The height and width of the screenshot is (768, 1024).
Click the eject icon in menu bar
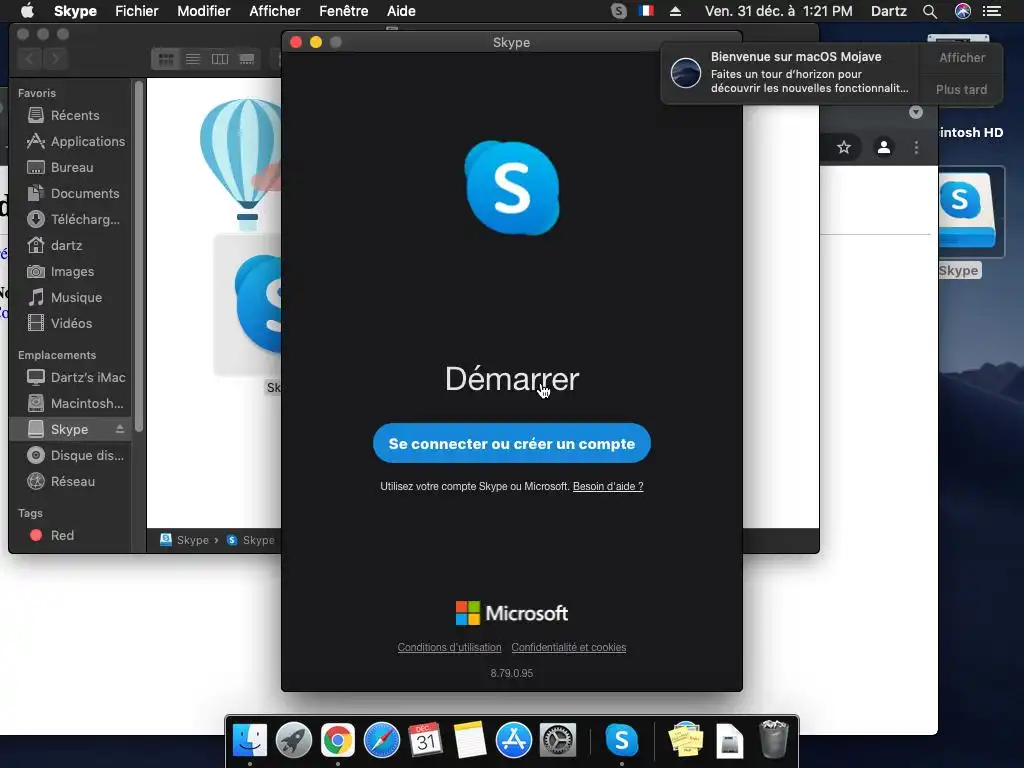[x=675, y=11]
